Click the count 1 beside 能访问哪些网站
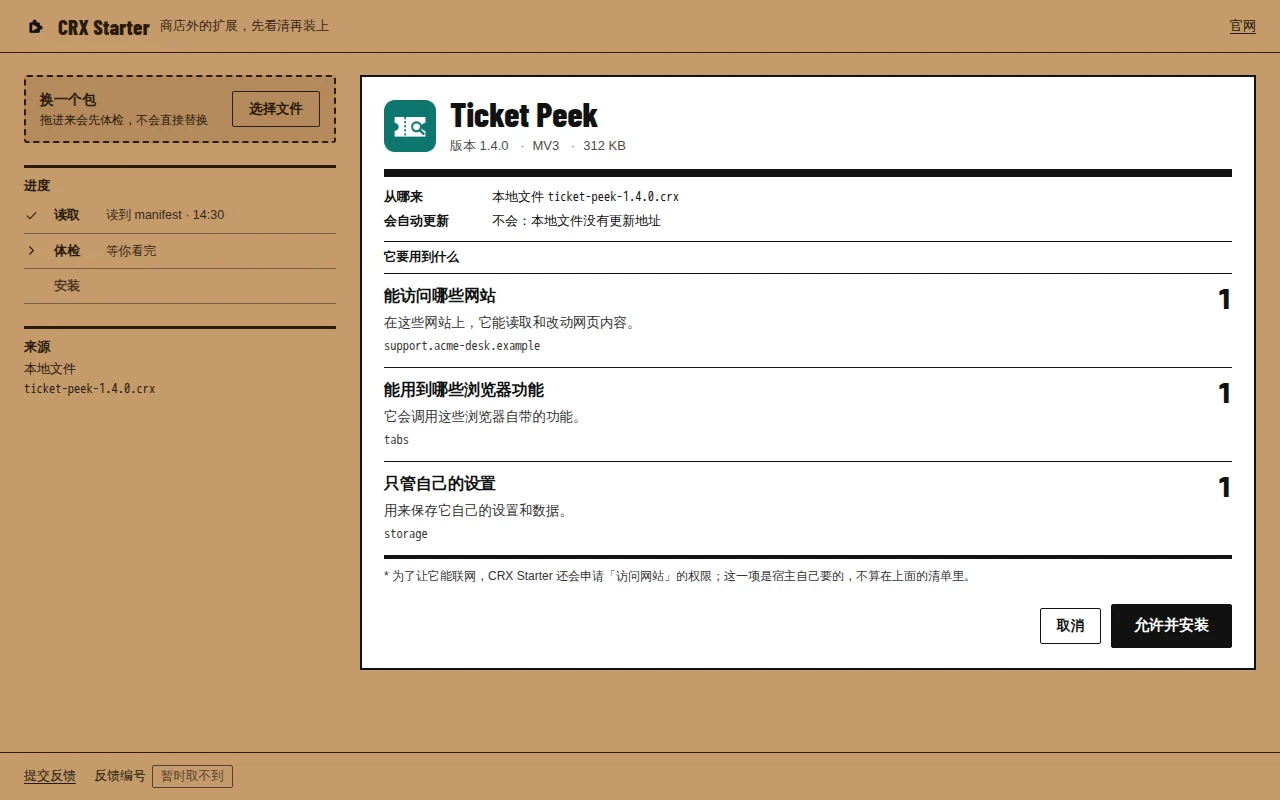This screenshot has height=800, width=1280. pos(1224,300)
